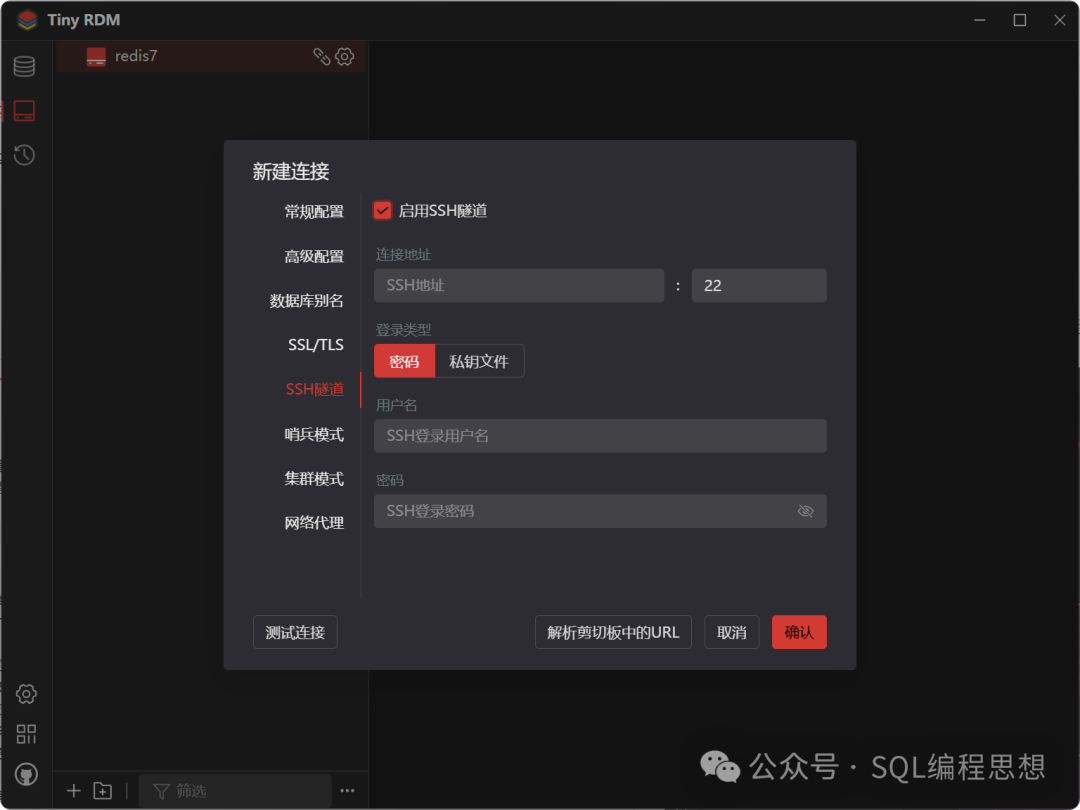The height and width of the screenshot is (810, 1080).
Task: Open the gear settings icon for redis7
Action: [x=345, y=57]
